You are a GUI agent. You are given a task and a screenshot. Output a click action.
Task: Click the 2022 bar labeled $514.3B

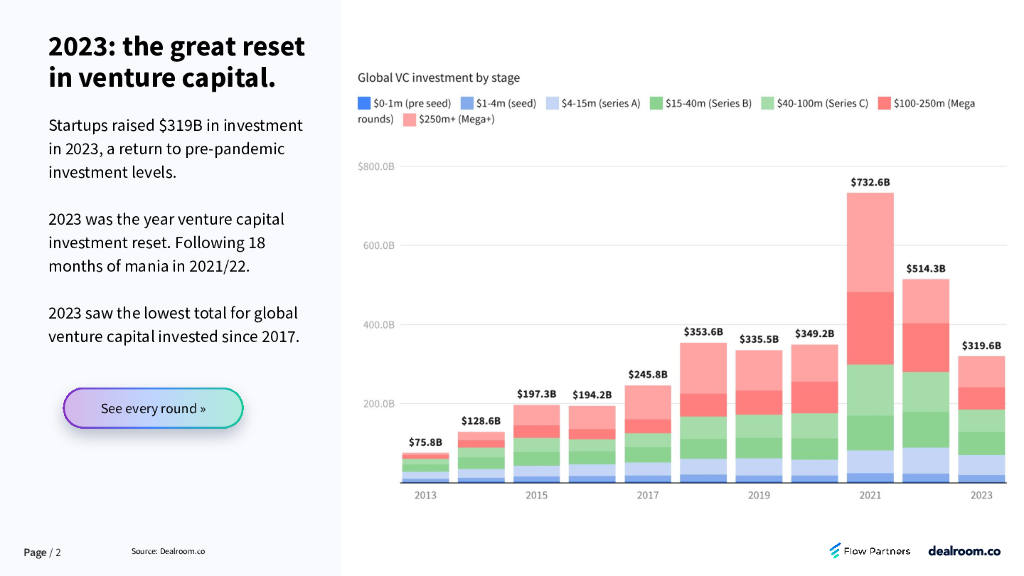925,381
